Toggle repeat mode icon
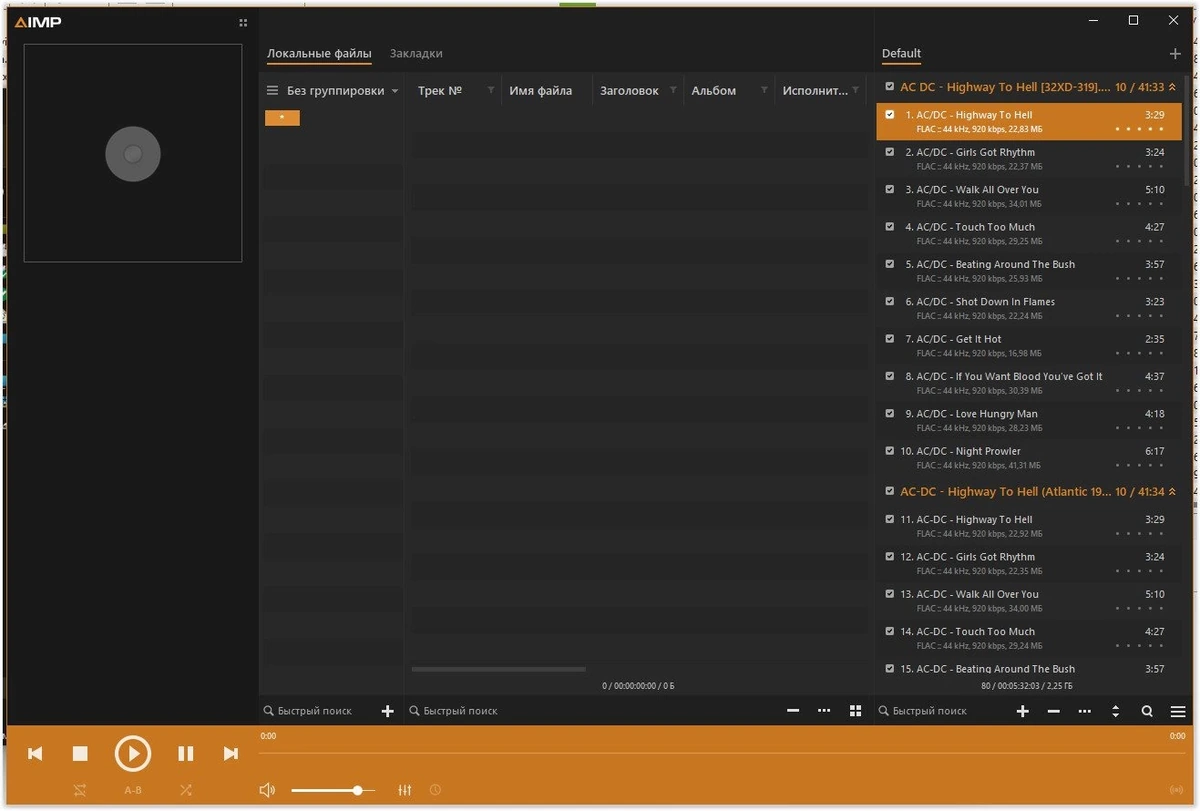The width and height of the screenshot is (1200, 811). 80,790
